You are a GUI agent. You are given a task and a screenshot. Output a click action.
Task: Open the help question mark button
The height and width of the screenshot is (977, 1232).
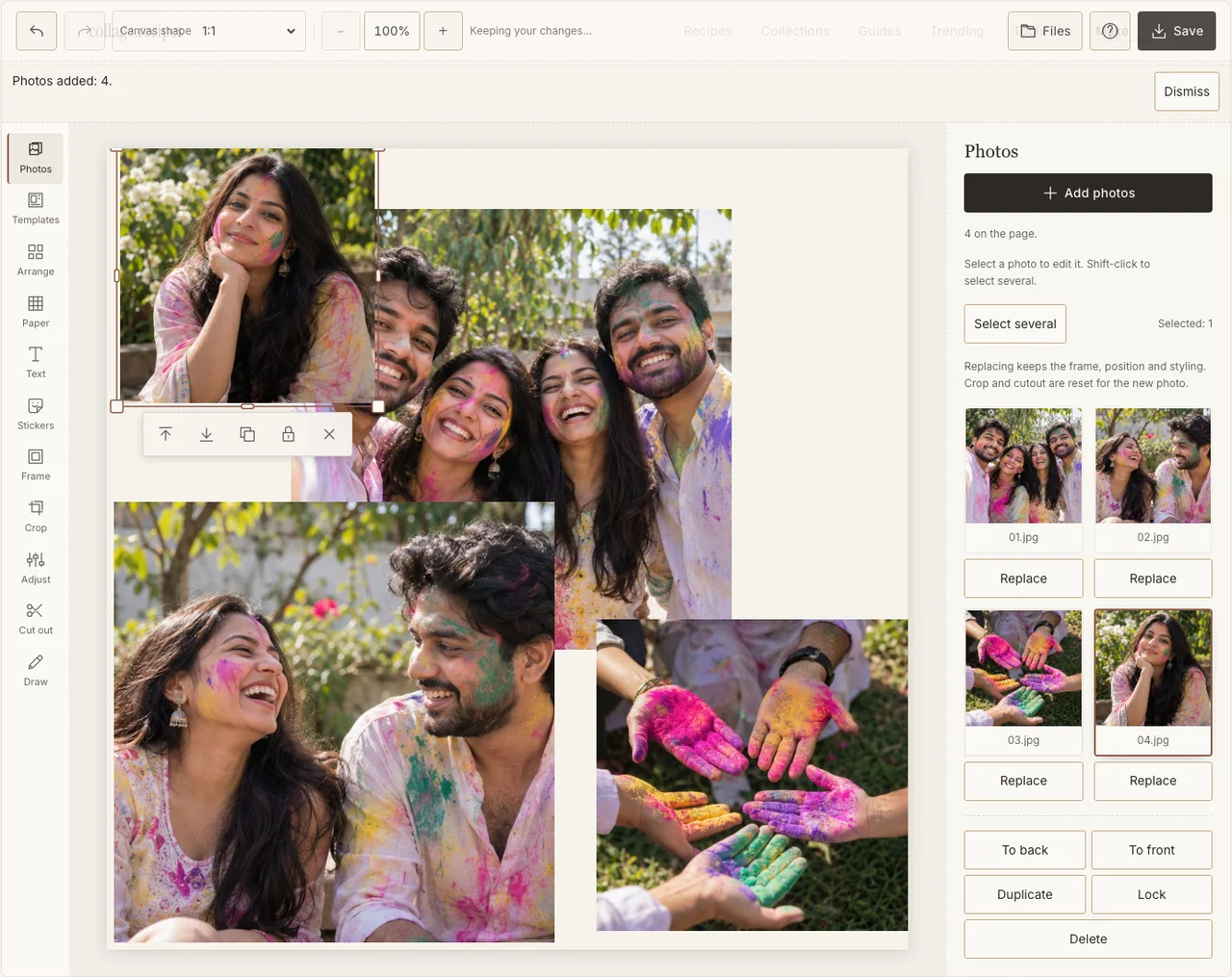(x=1110, y=31)
